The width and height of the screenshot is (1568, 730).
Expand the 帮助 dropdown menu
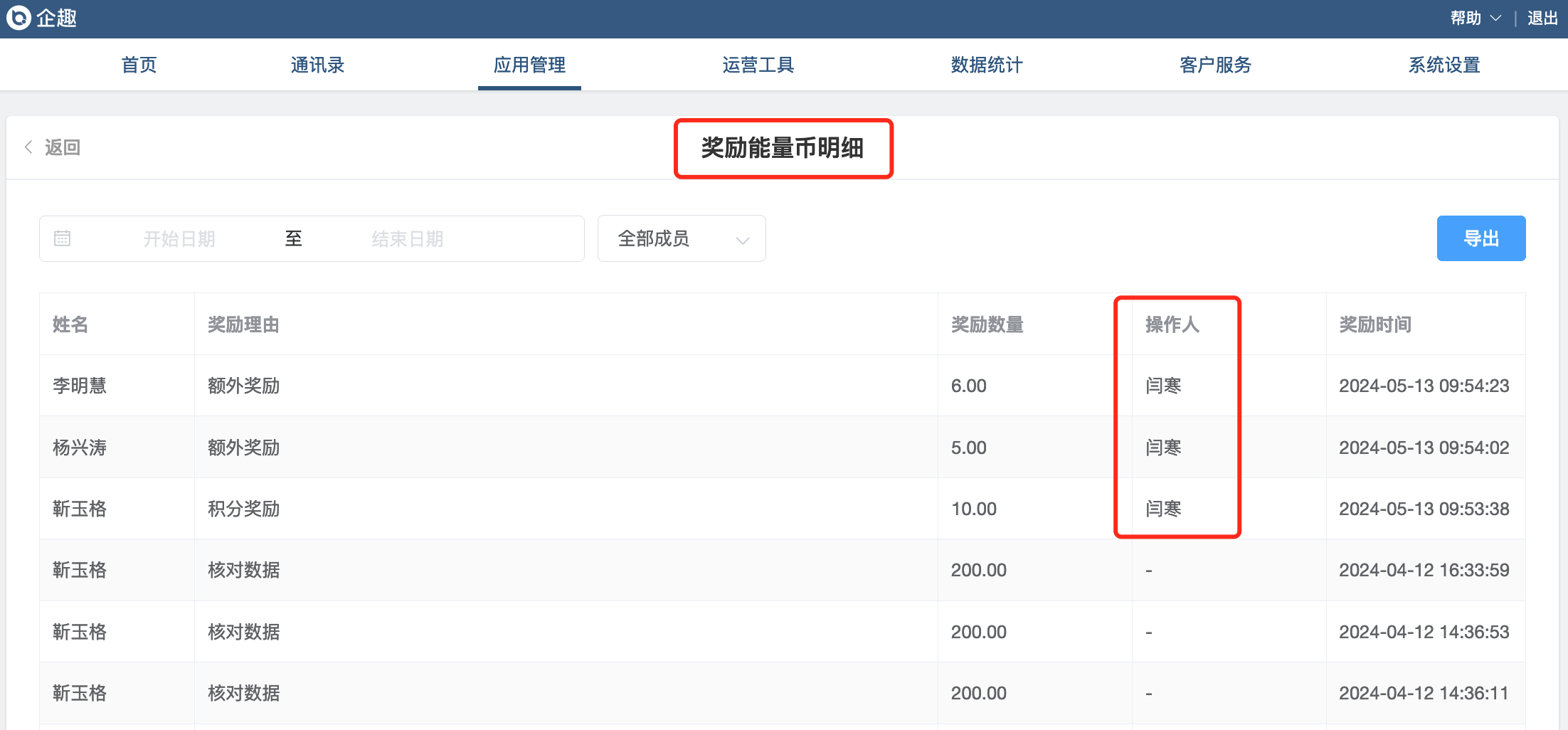click(x=1475, y=18)
